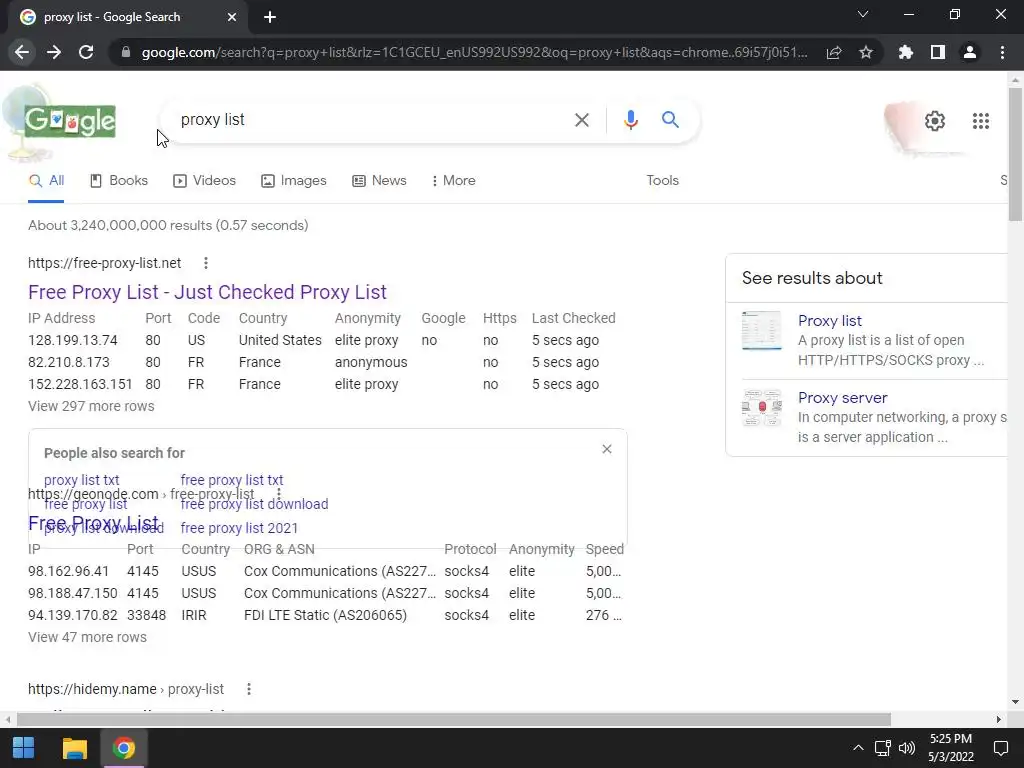Click the site lock icon
The image size is (1024, 768).
(x=126, y=52)
